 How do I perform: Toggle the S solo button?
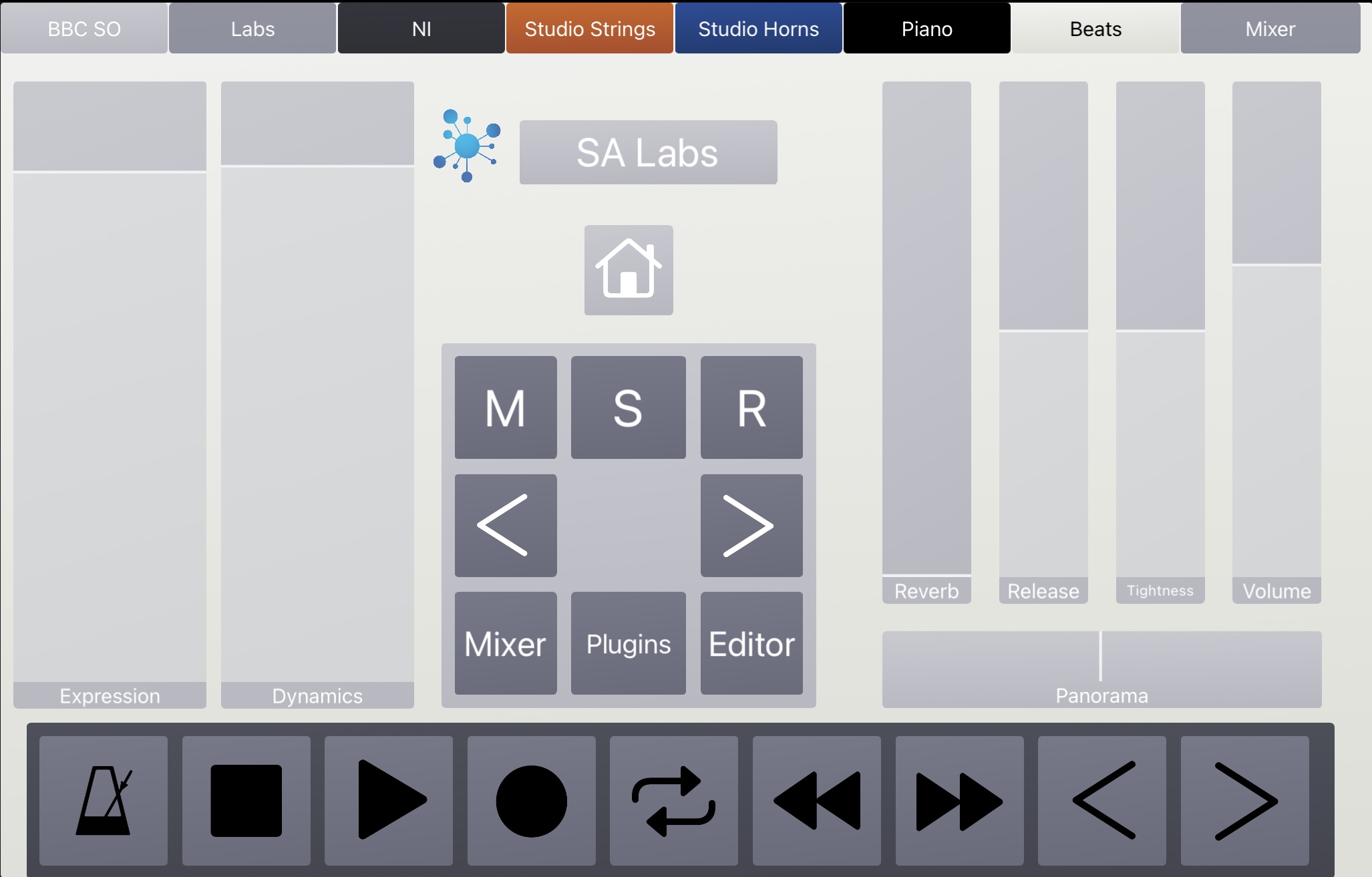(x=629, y=407)
